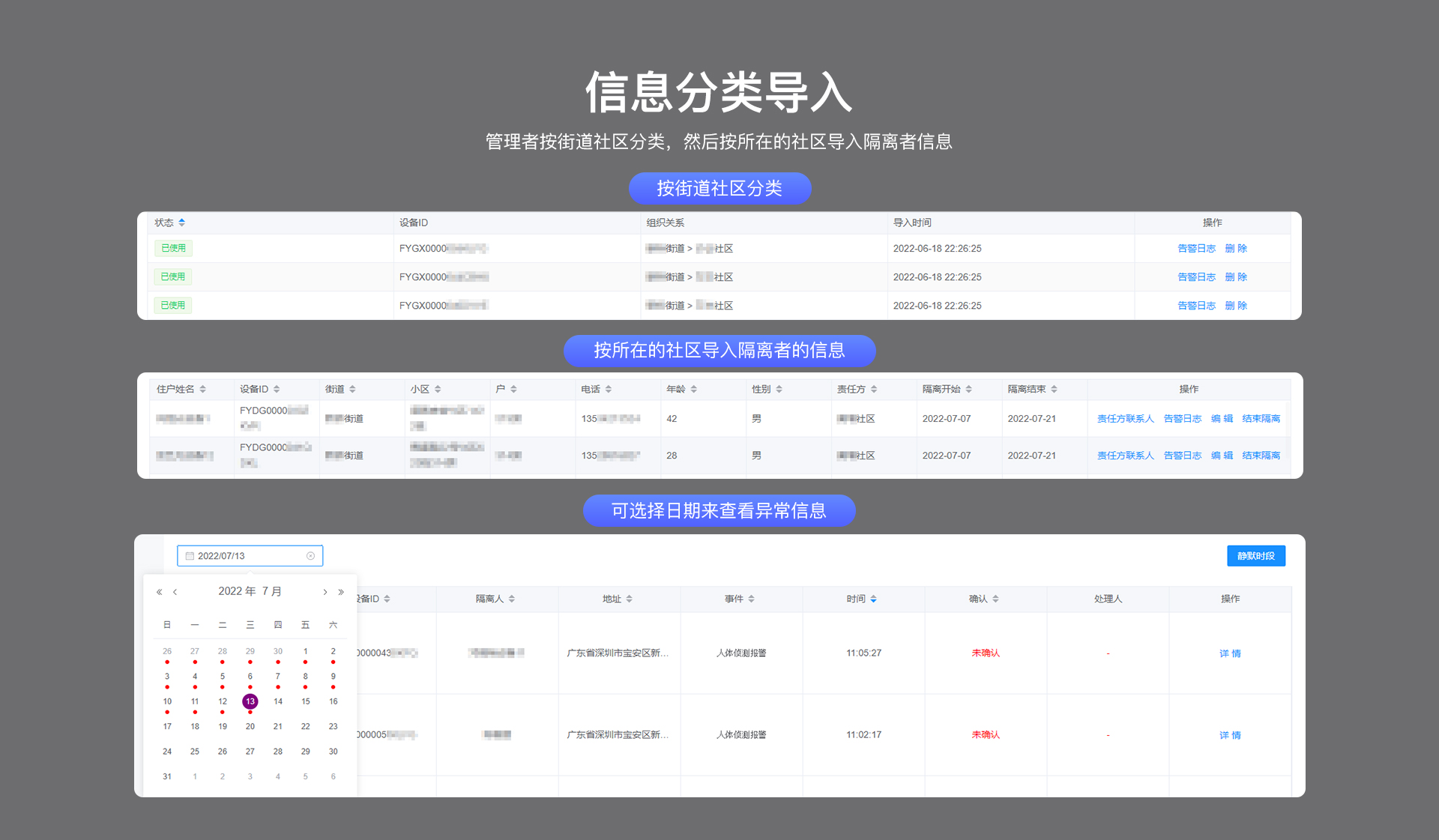The image size is (1439, 840).
Task: Click the 已使用 tag in first device row
Action: pyautogui.click(x=173, y=248)
